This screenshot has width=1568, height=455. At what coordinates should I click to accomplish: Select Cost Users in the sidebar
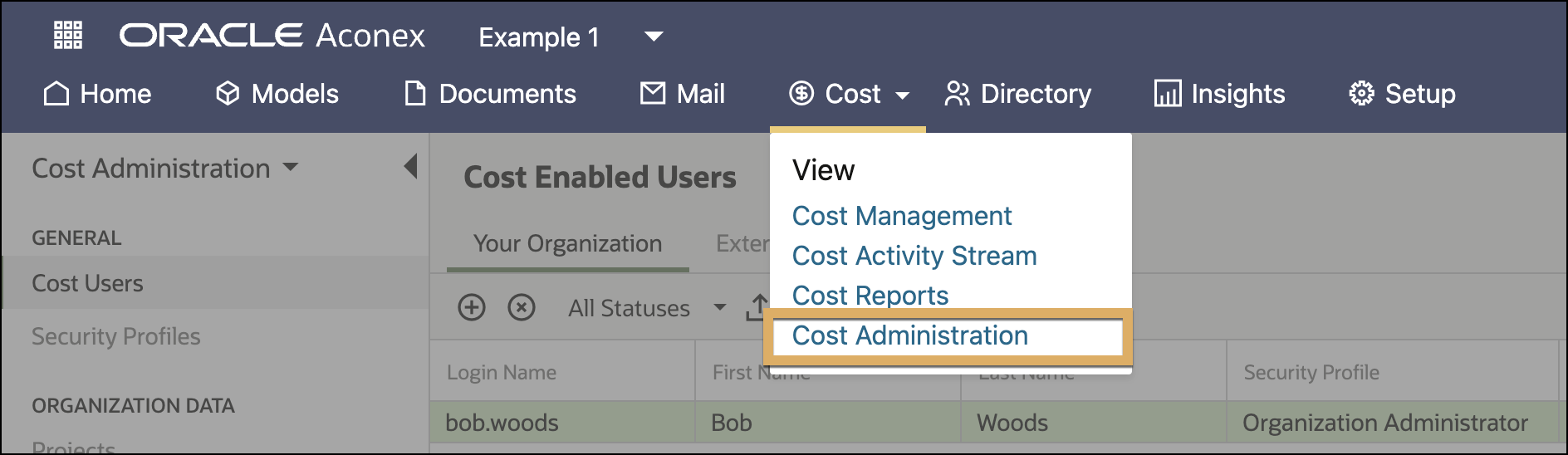coord(215,283)
